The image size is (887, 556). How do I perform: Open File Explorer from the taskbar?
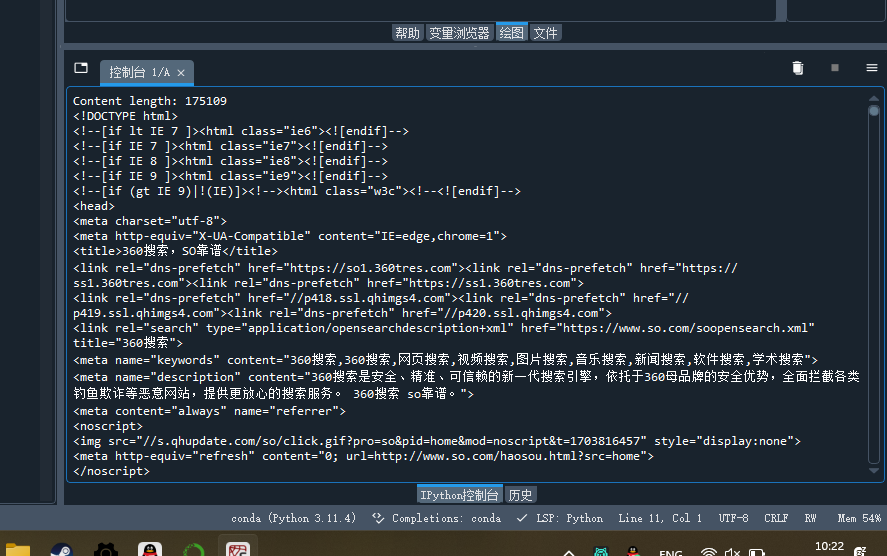point(18,550)
